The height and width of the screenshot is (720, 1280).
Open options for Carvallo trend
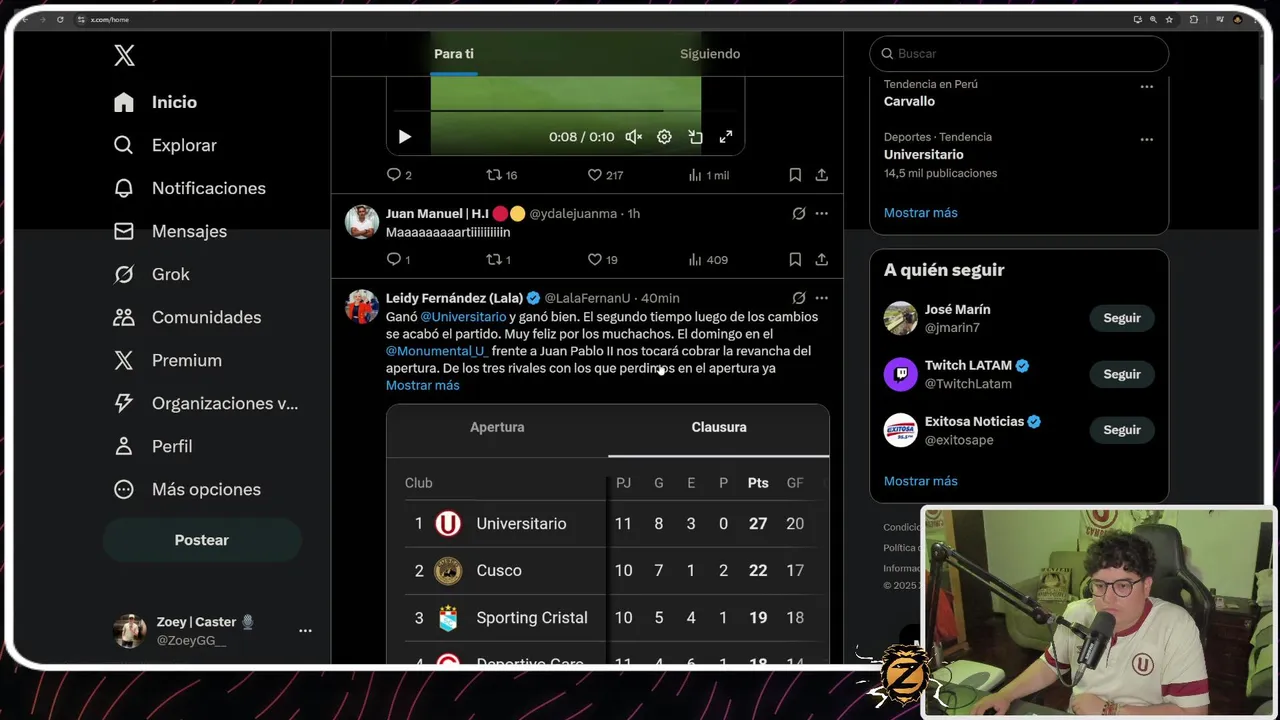(x=1147, y=87)
